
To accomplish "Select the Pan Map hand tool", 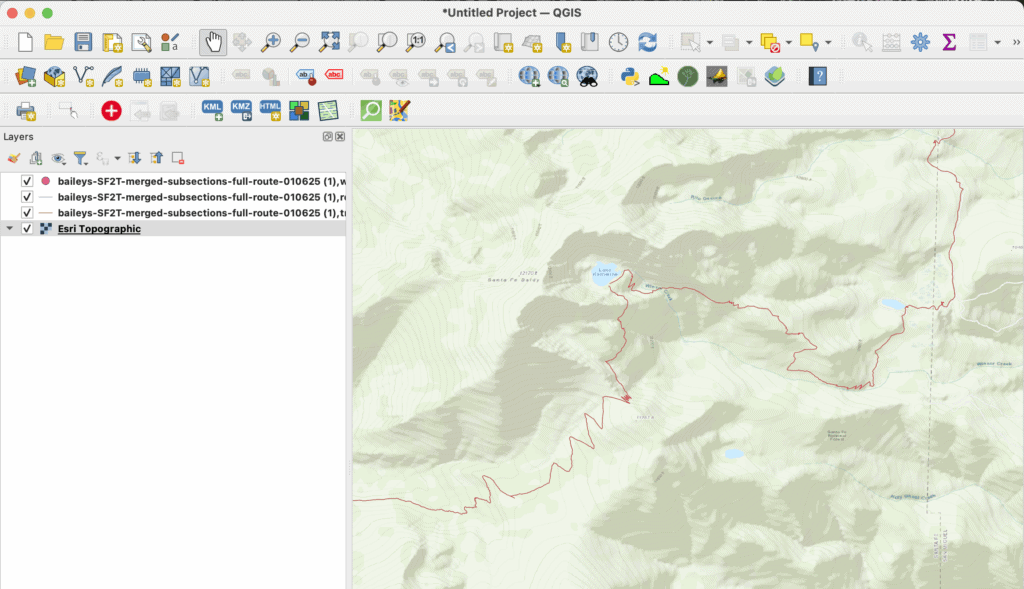I will click(x=212, y=42).
